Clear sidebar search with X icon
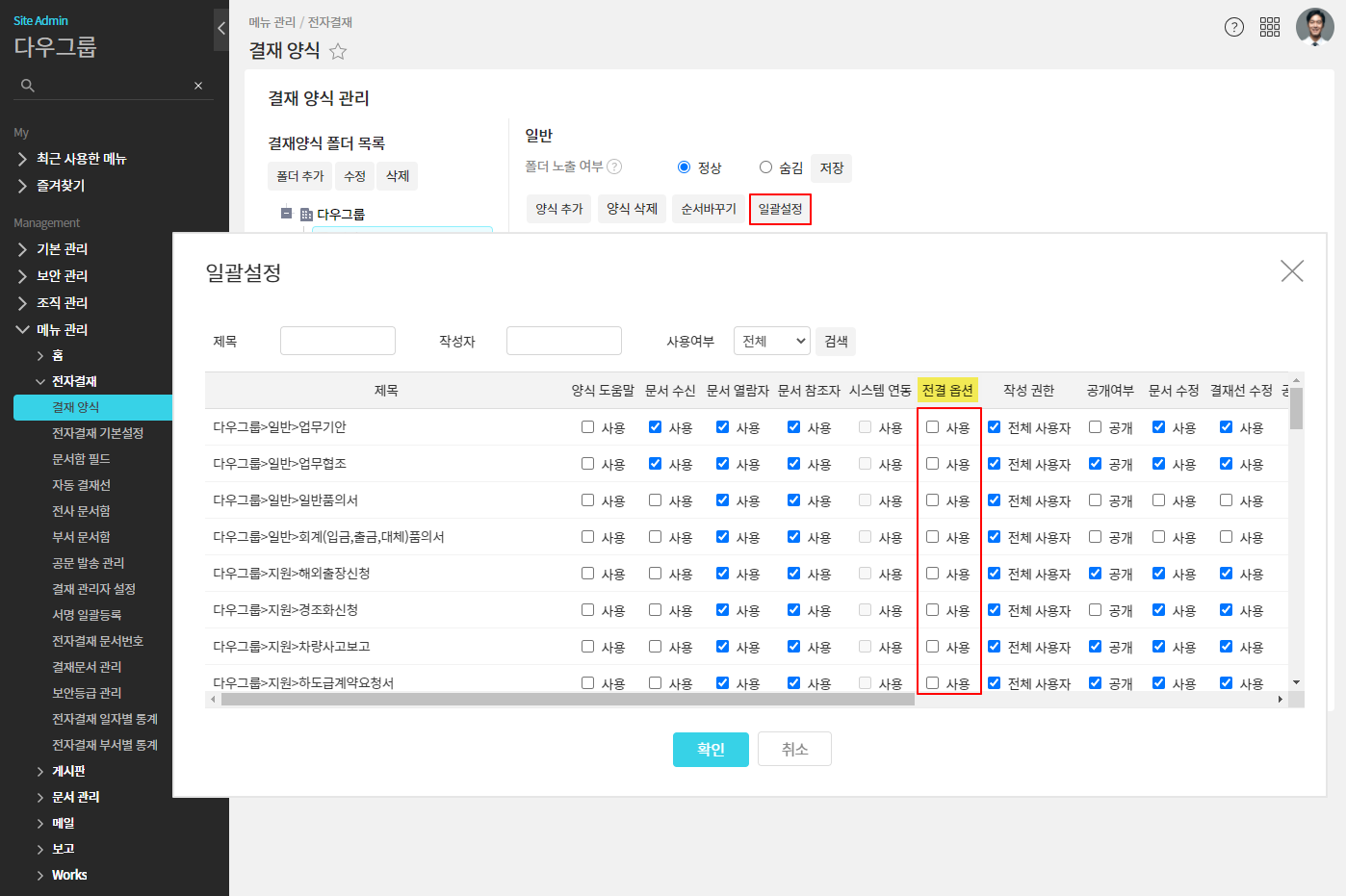This screenshot has height=896, width=1346. pos(198,86)
